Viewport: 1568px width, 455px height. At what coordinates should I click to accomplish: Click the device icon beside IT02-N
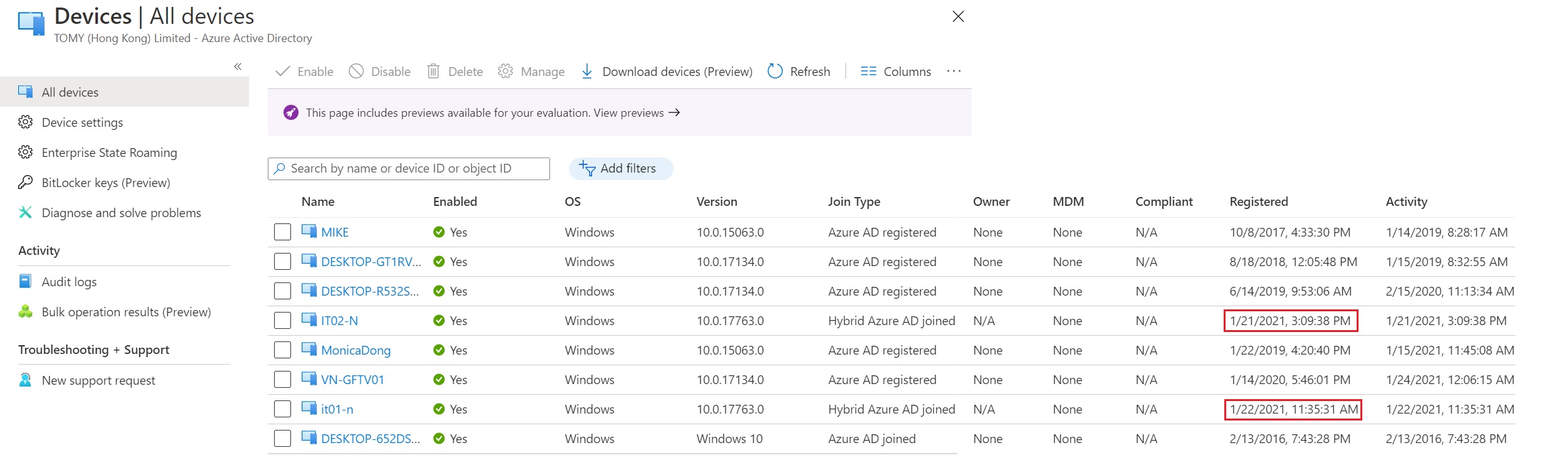pos(309,319)
